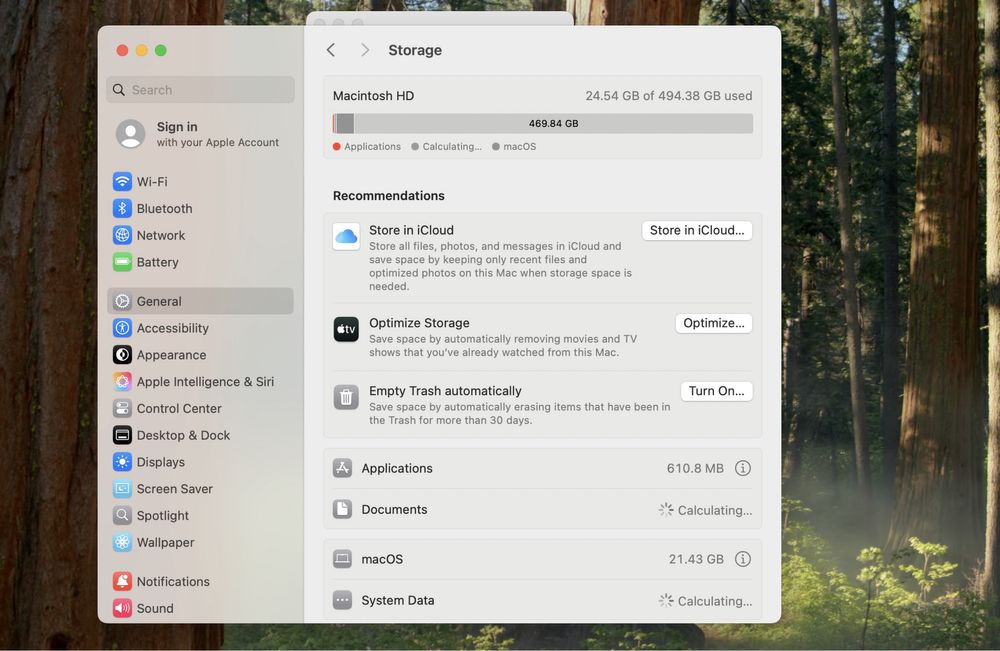Image resolution: width=1000 pixels, height=651 pixels.
Task: Click the Storage page title
Action: 415,50
